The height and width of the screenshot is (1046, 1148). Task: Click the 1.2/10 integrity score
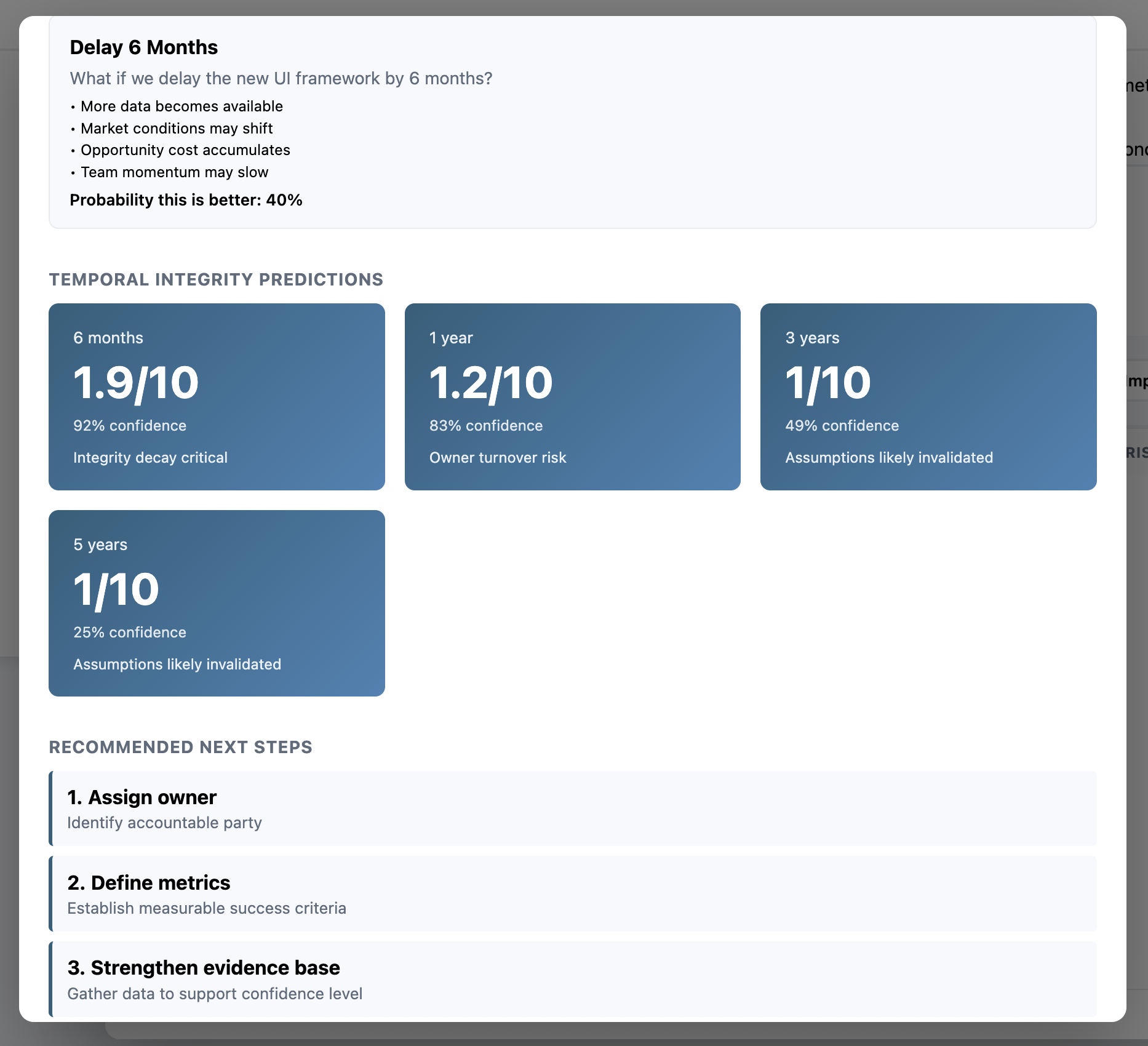coord(491,383)
